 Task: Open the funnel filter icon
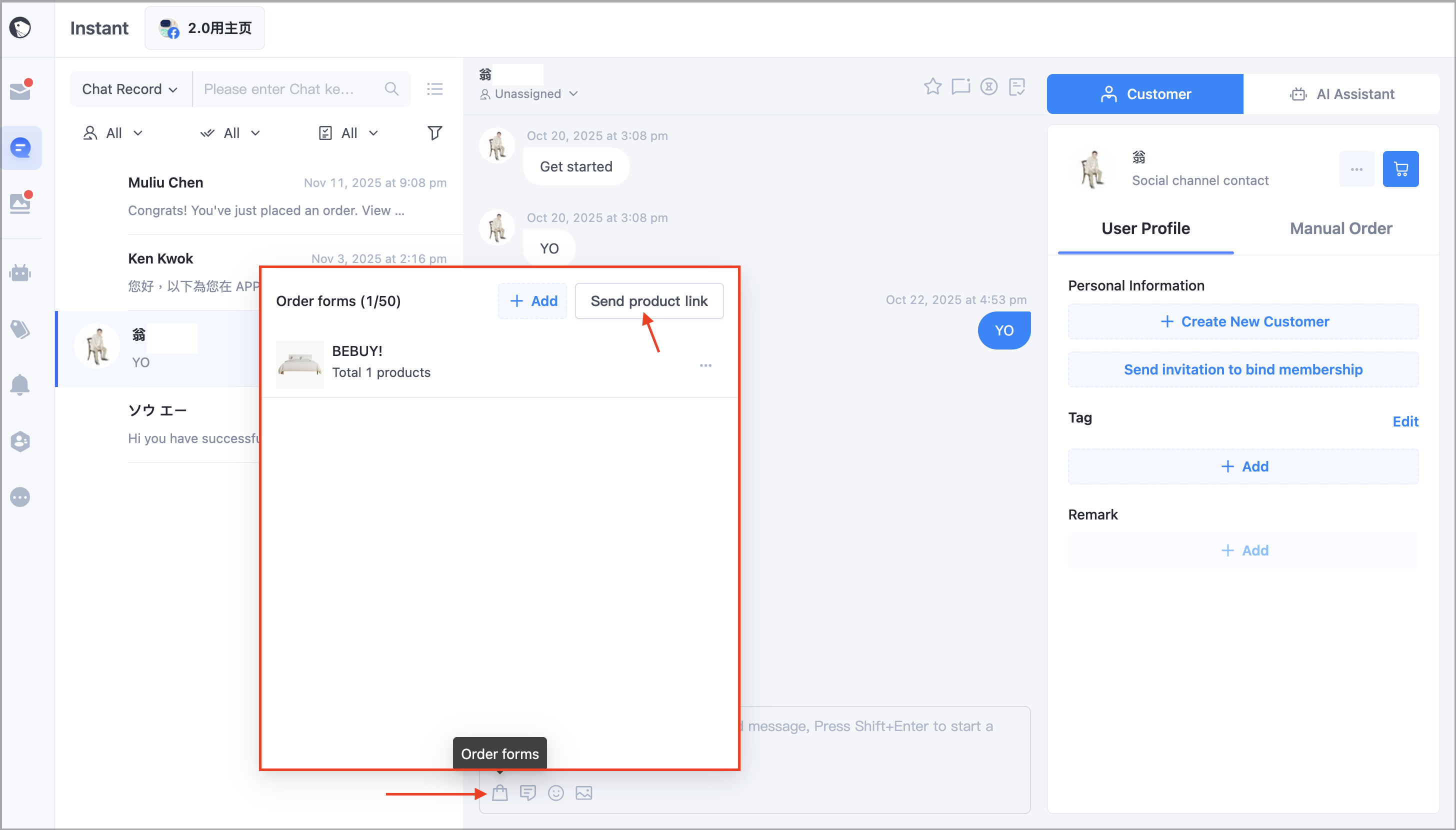click(435, 133)
